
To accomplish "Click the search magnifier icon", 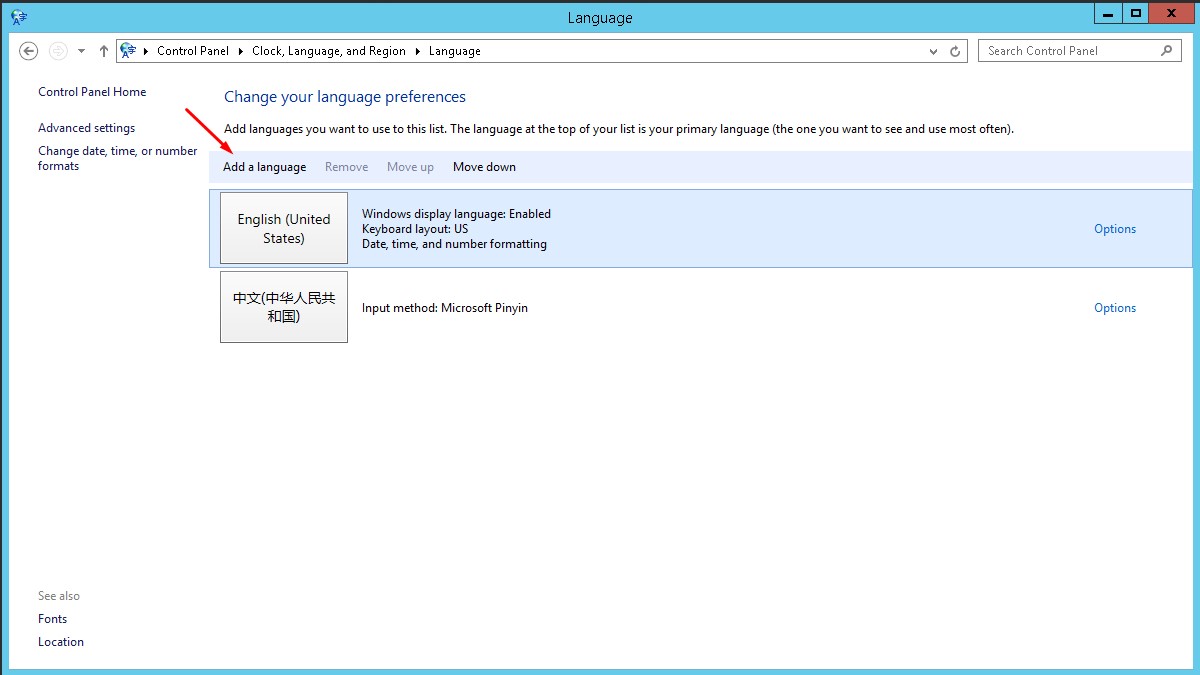I will 1167,51.
